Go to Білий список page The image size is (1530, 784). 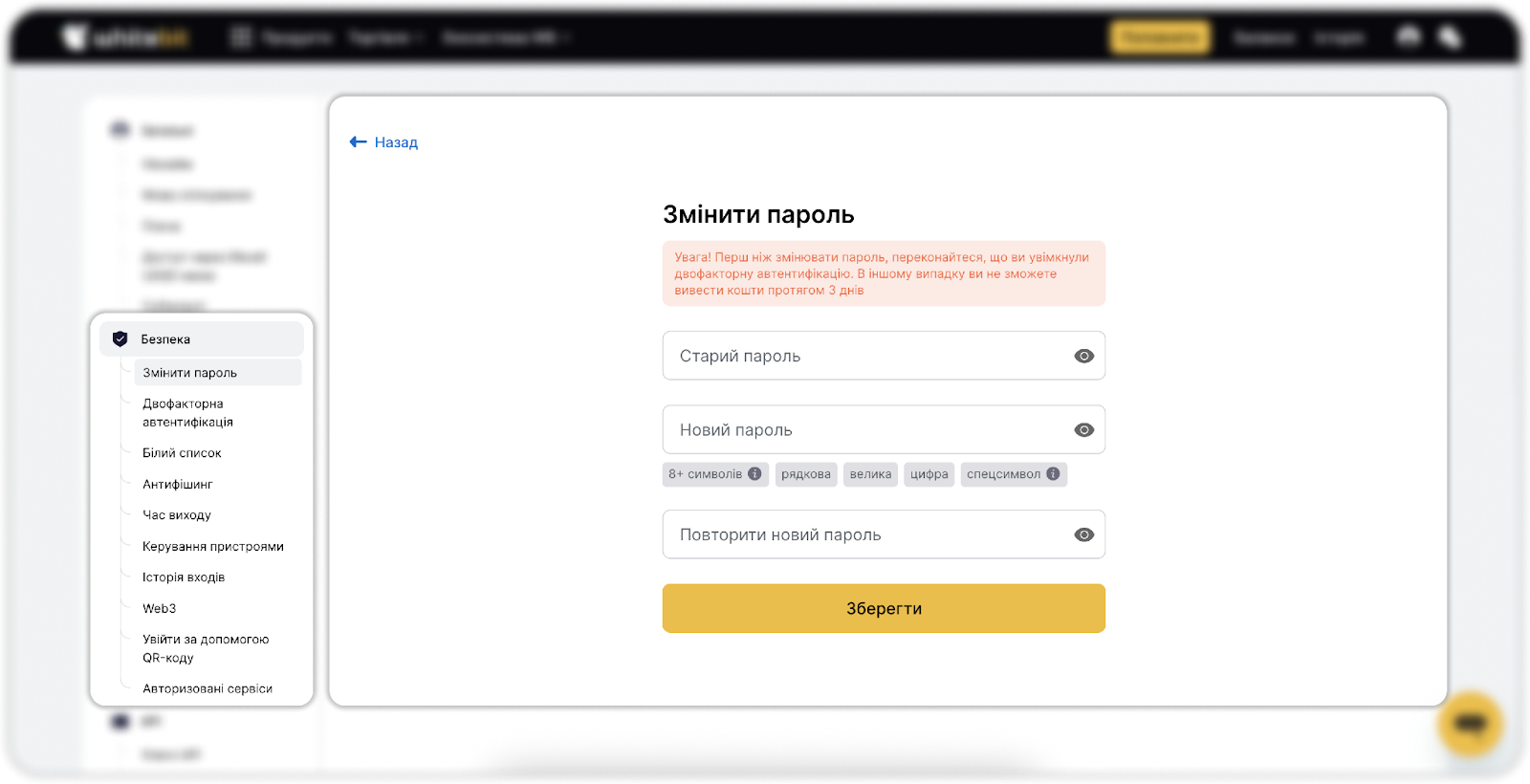[182, 453]
